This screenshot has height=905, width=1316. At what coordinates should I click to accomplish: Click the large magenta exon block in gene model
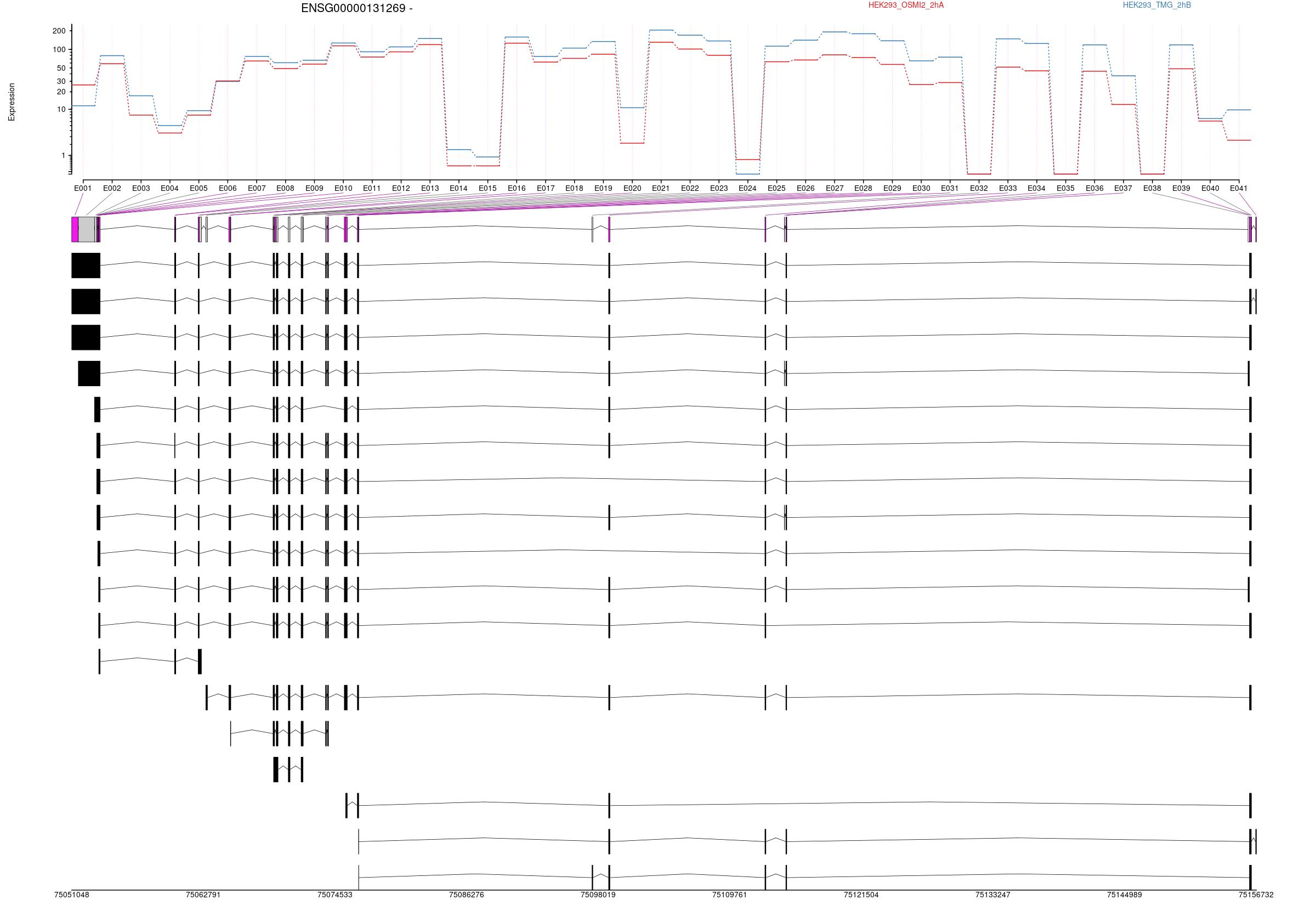pos(75,229)
